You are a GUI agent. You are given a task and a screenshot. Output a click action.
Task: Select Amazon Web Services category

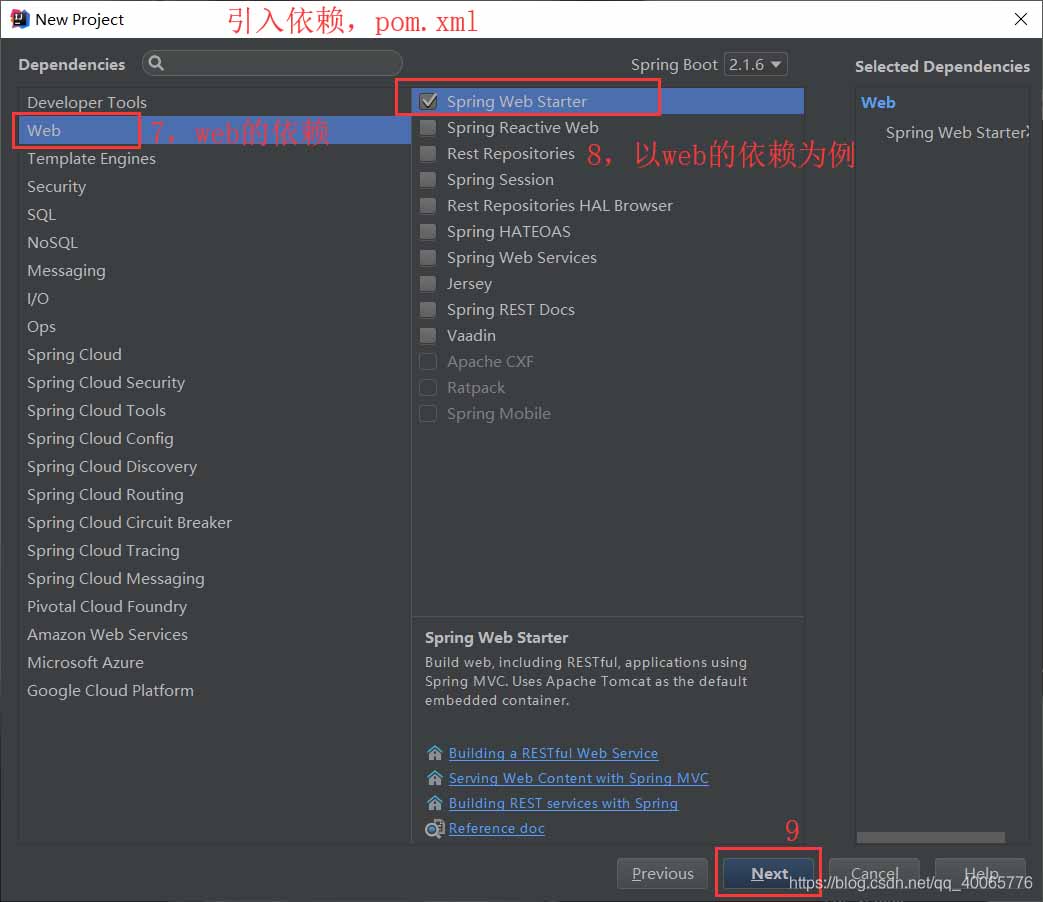click(x=214, y=634)
